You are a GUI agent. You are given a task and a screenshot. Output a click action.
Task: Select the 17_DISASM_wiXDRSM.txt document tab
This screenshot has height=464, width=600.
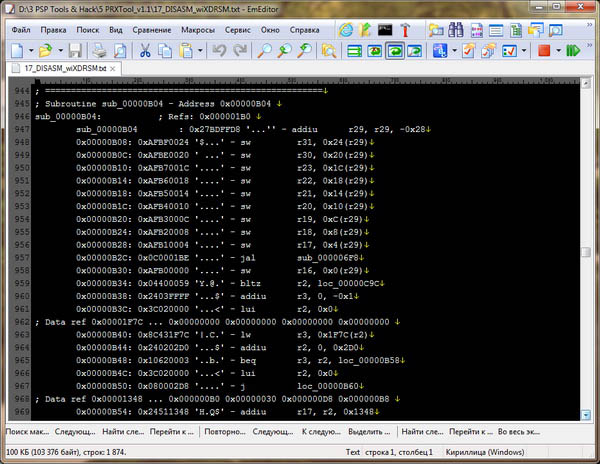pyautogui.click(x=64, y=68)
